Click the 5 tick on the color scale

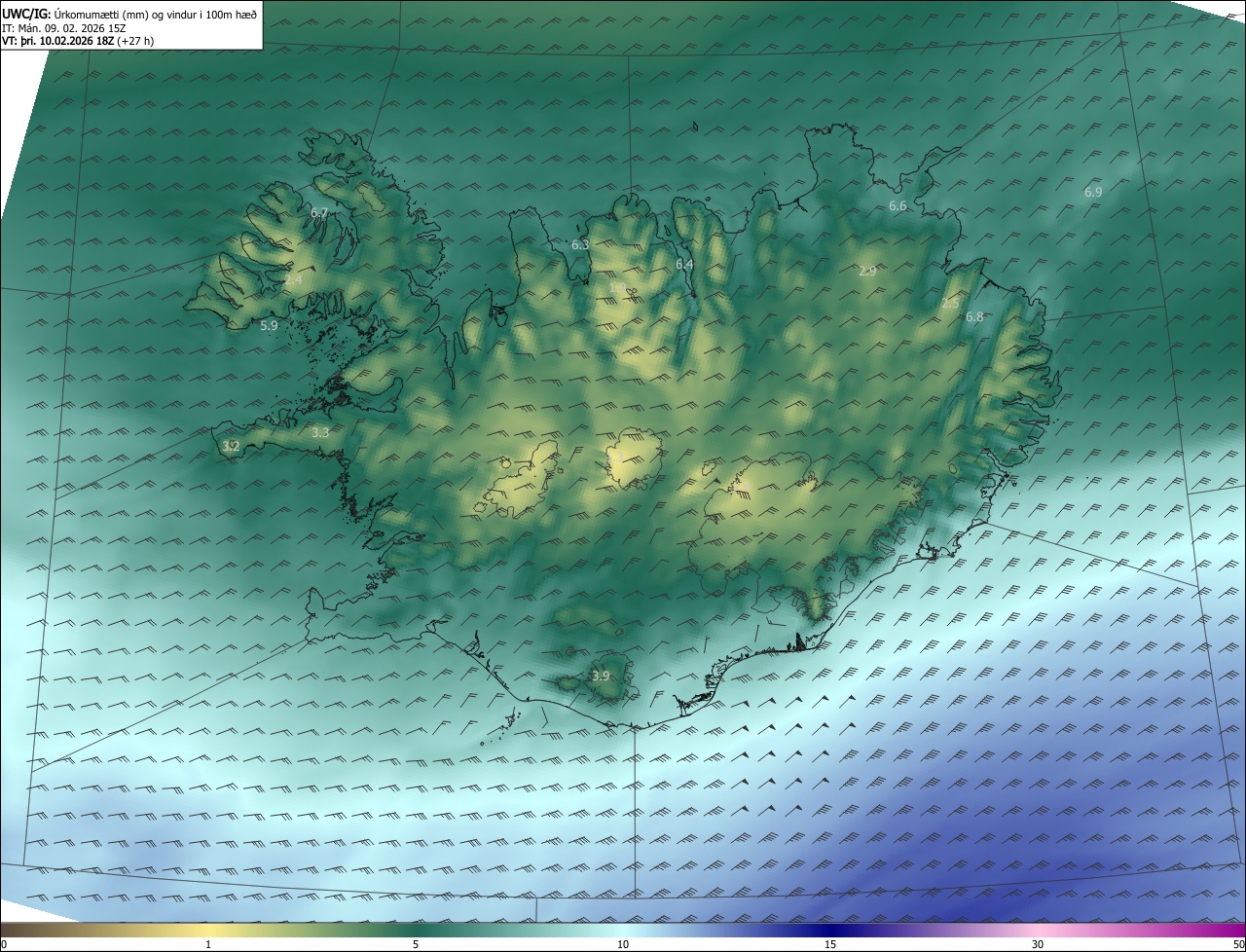pyautogui.click(x=416, y=944)
